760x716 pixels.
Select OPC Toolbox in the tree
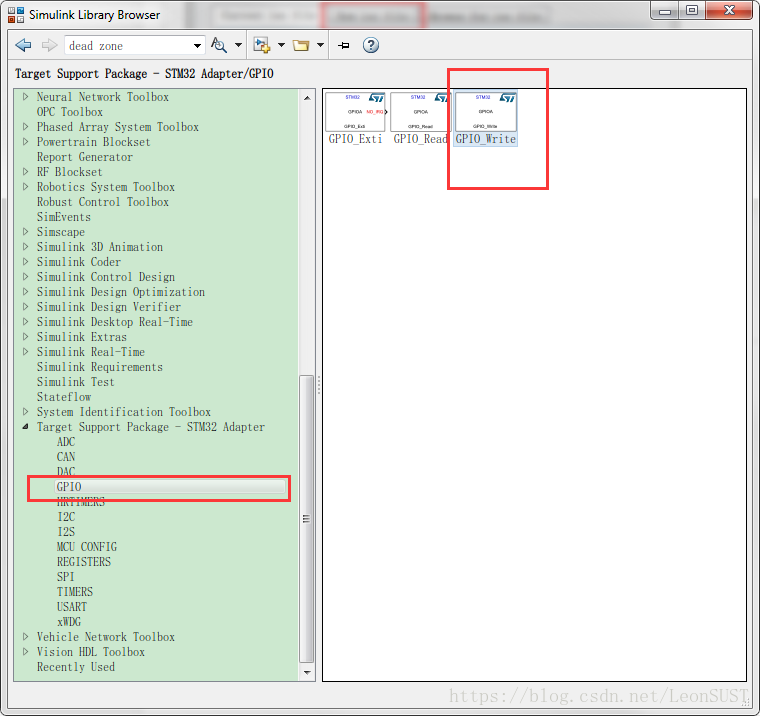(x=70, y=112)
